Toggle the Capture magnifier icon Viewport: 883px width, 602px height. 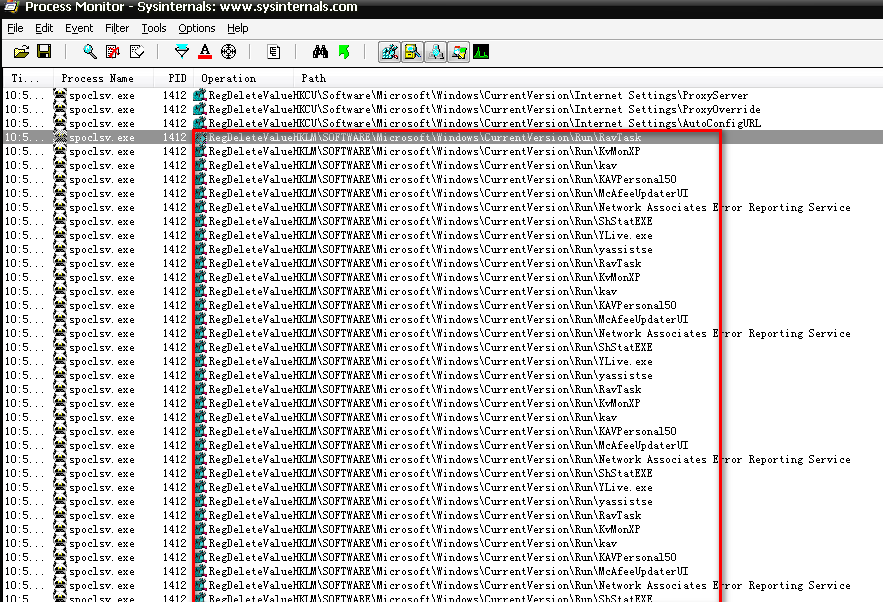(x=90, y=51)
